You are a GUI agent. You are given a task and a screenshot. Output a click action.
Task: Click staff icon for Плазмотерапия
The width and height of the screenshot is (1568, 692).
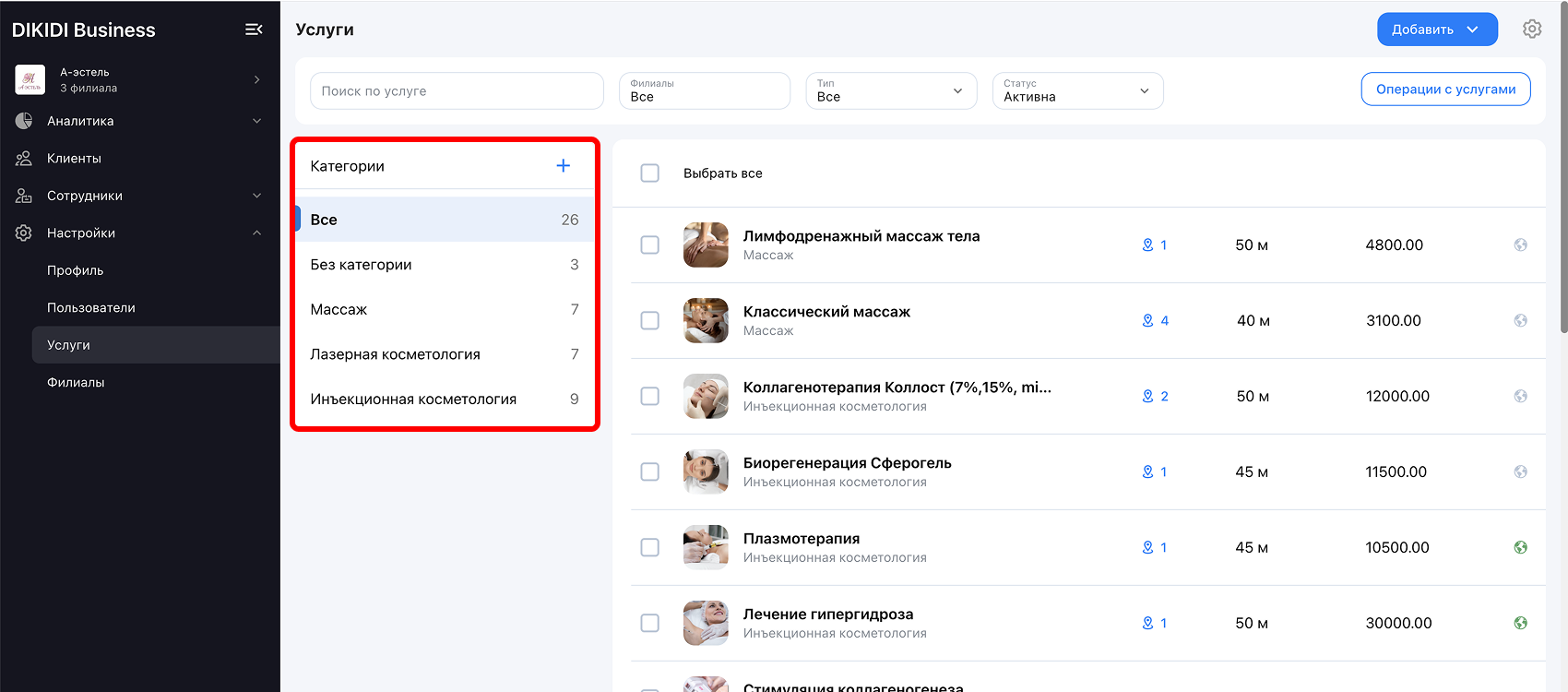click(x=1148, y=547)
